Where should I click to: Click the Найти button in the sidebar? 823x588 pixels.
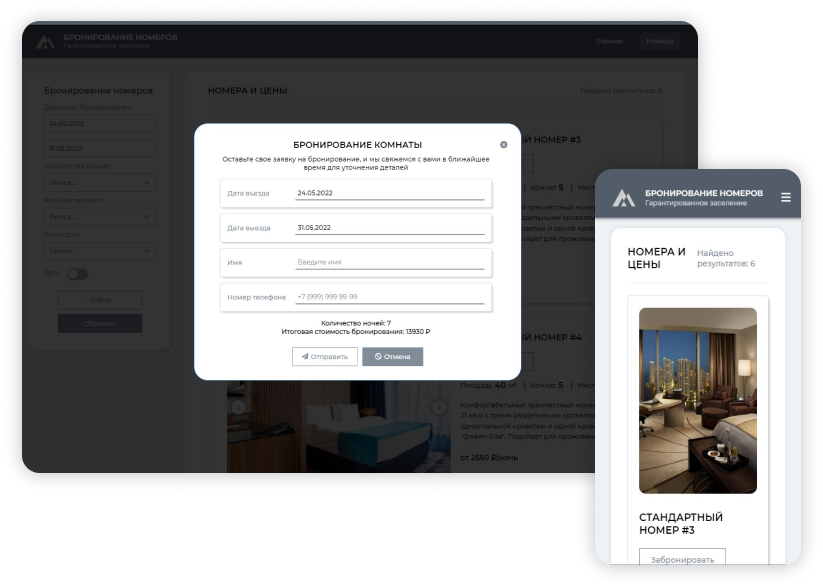pyautogui.click(x=100, y=300)
